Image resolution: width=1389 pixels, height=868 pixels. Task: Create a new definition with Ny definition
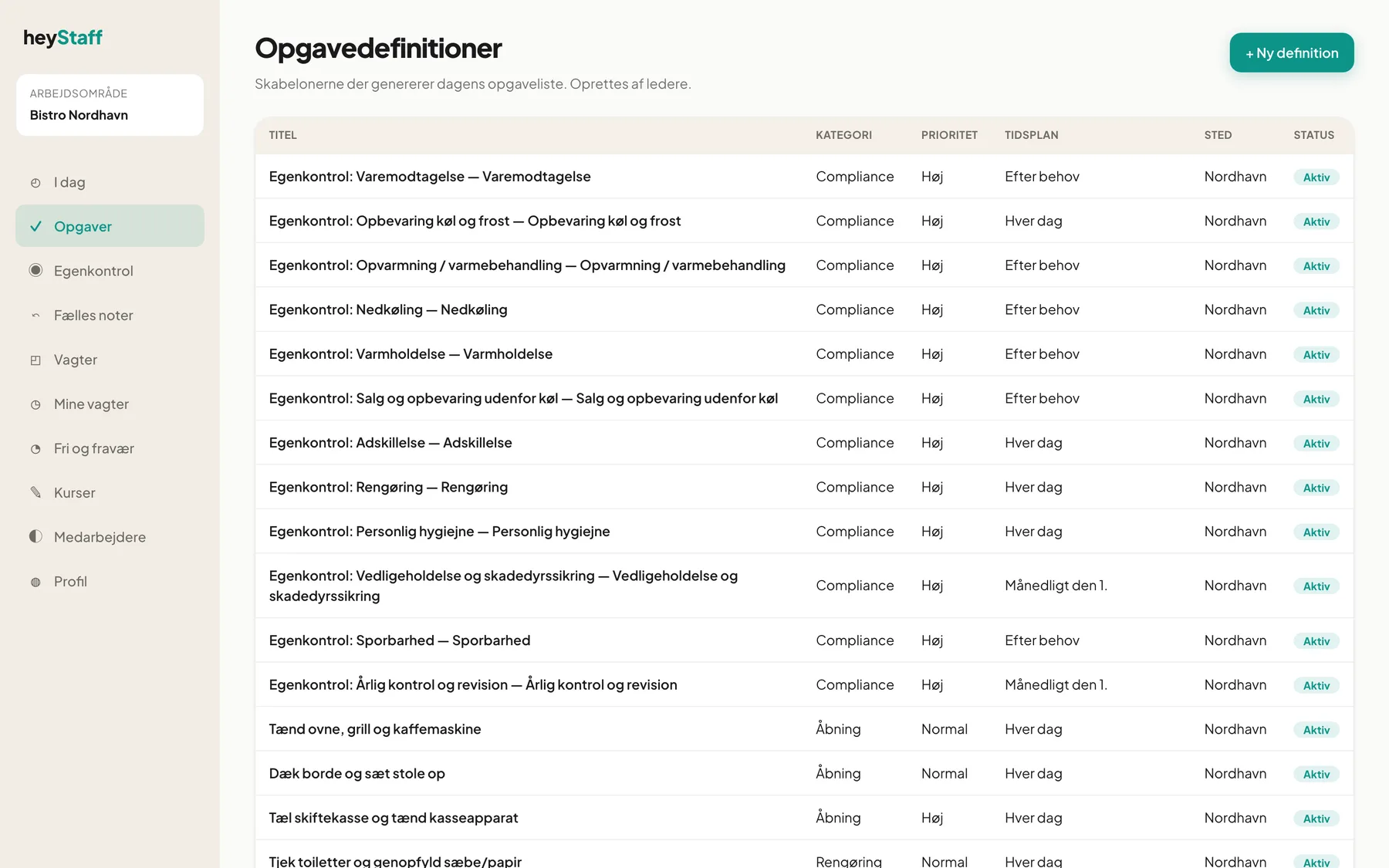(x=1292, y=52)
